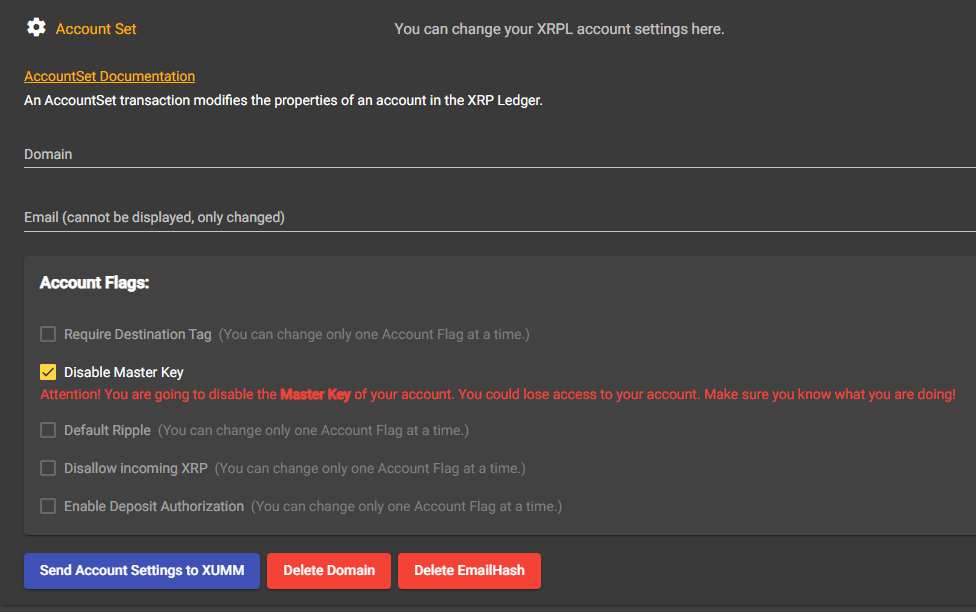Tick the Default Ripple checkbox
Screen dimensions: 976x612
coord(48,430)
